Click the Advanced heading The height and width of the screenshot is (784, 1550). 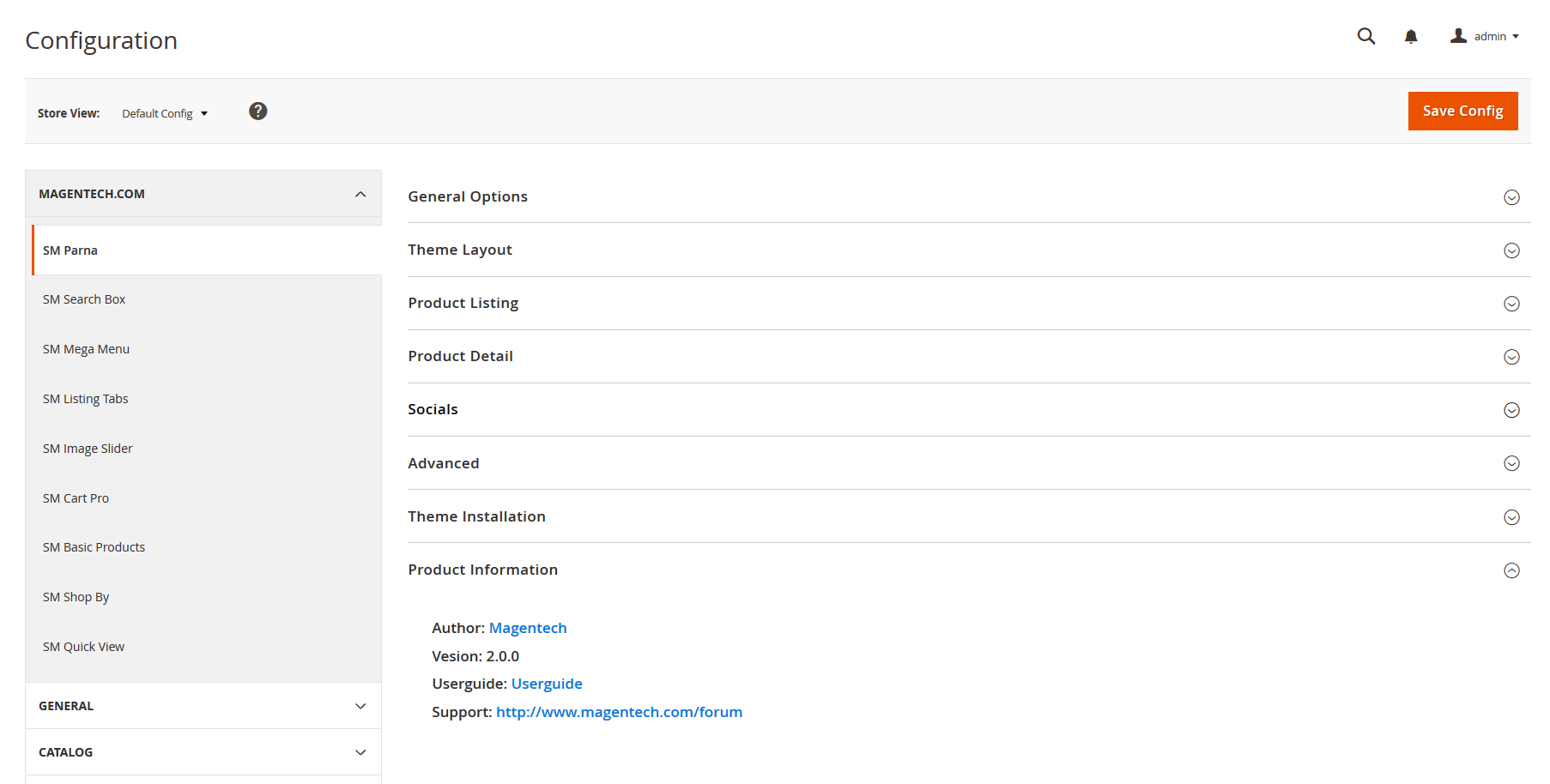click(x=444, y=463)
